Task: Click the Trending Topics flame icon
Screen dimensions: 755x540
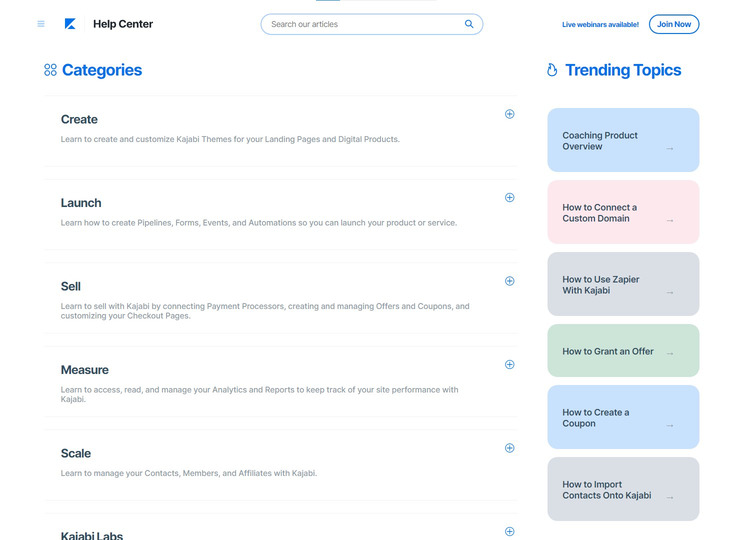Action: pyautogui.click(x=552, y=70)
